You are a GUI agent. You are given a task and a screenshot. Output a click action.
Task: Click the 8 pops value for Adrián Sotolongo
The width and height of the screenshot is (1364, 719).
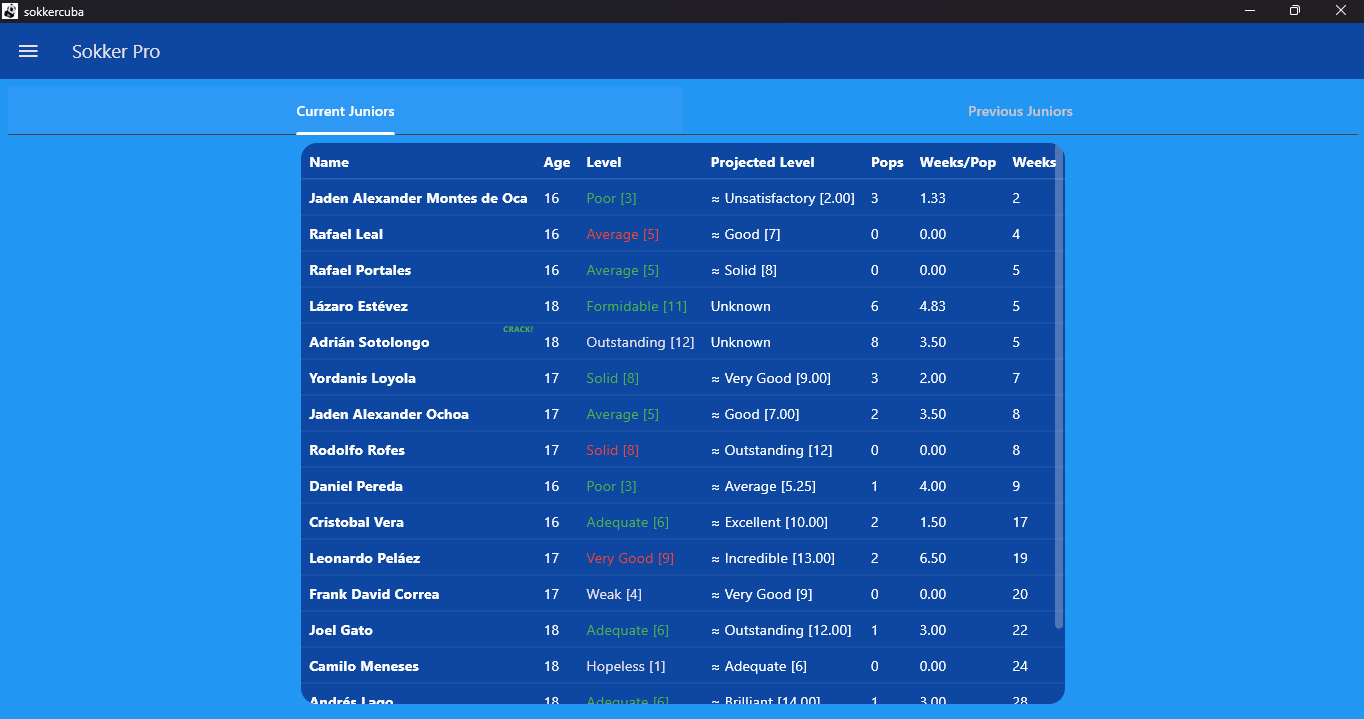pos(875,342)
